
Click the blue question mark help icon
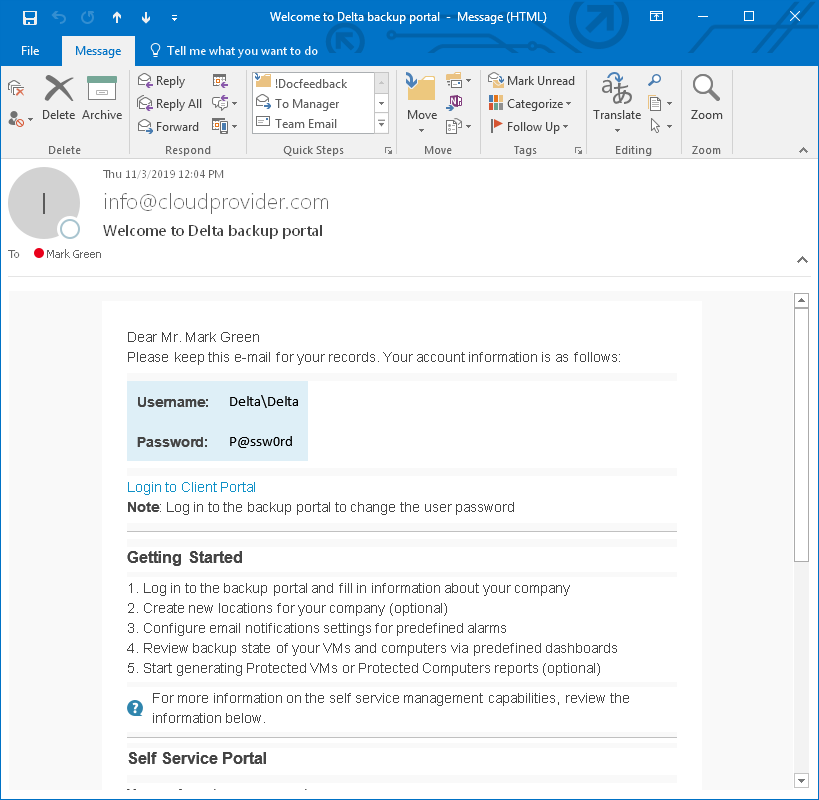(135, 709)
